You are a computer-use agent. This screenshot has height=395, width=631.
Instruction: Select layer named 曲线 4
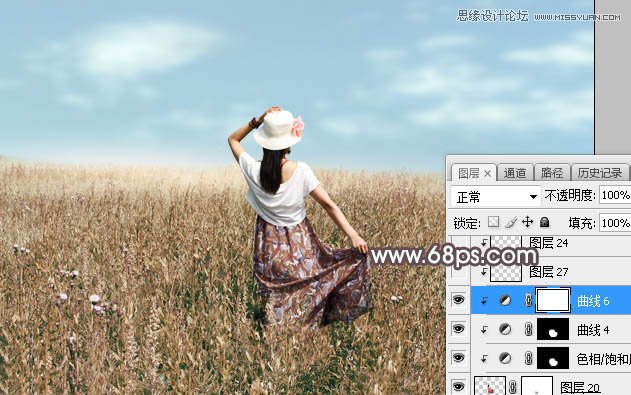[593, 330]
